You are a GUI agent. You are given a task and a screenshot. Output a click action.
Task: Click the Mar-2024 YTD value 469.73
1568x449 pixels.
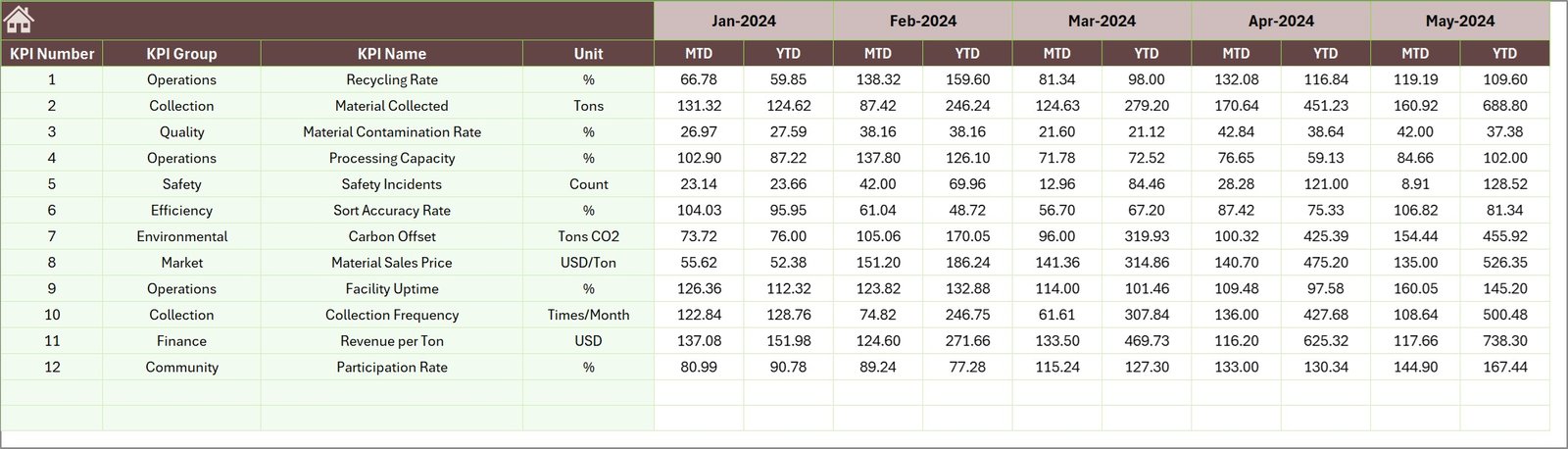[x=1146, y=341]
